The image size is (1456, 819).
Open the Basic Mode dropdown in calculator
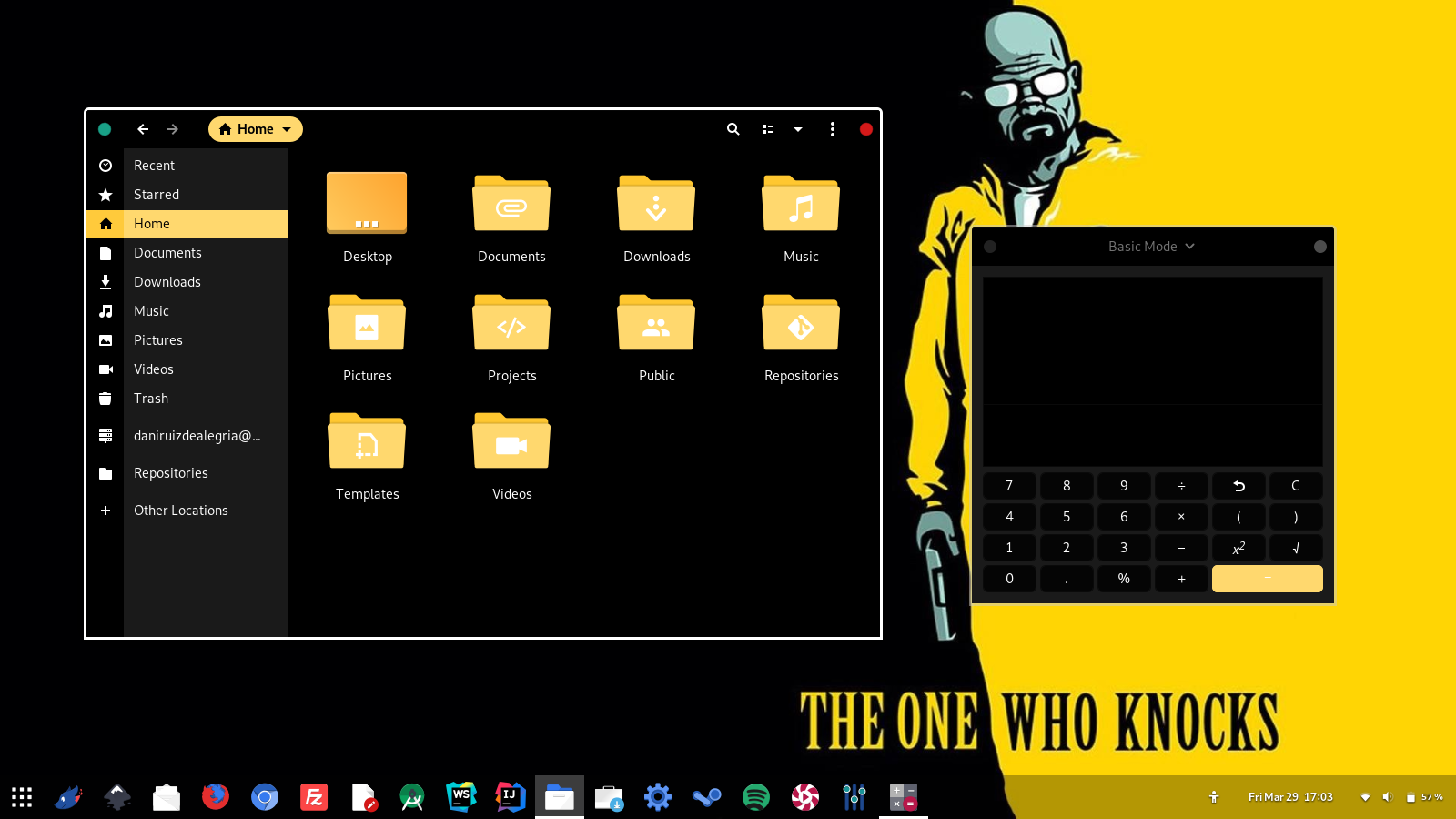click(1151, 247)
